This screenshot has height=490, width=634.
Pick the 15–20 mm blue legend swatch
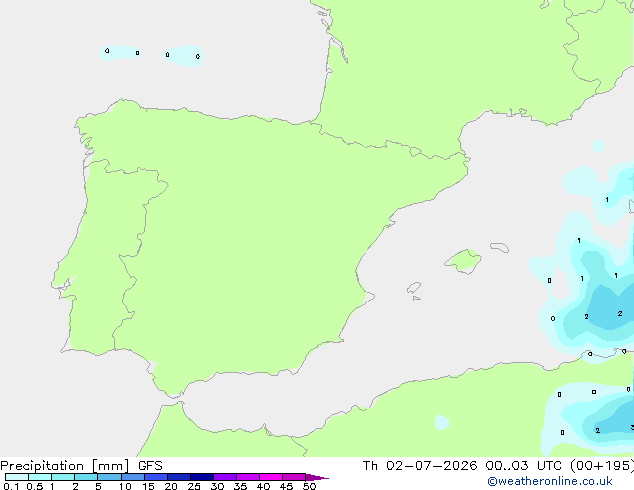[156, 477]
